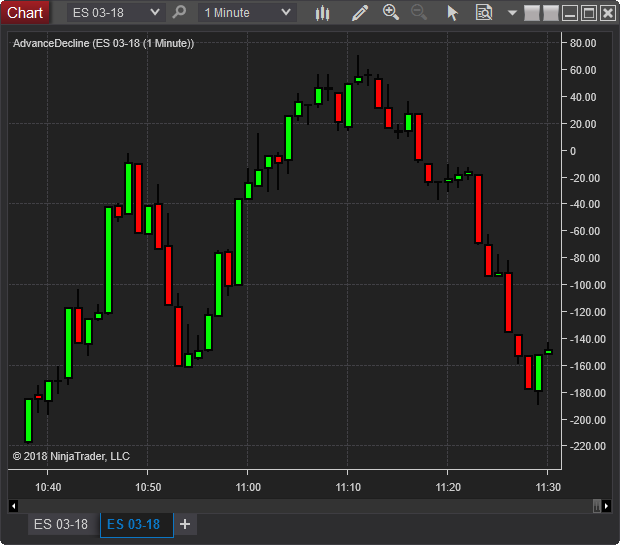
Task: Add a new tab with plus button
Action: pos(185,524)
